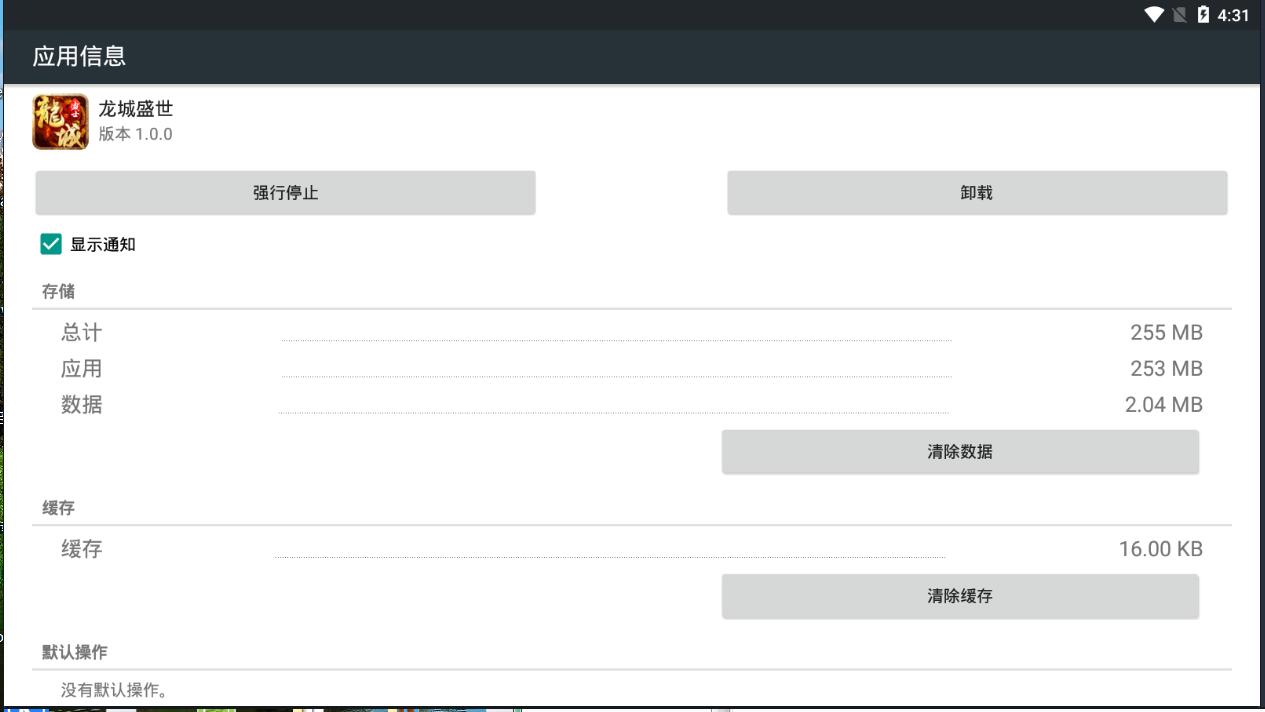
Task: Toggle the 显示通知 checkbox
Action: [51, 244]
